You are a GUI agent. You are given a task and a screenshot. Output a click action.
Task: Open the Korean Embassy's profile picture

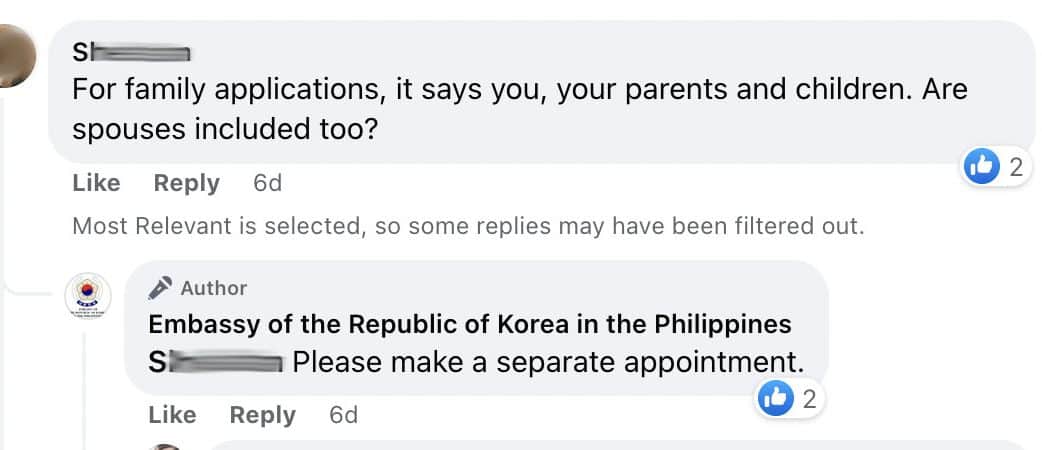pyautogui.click(x=89, y=299)
